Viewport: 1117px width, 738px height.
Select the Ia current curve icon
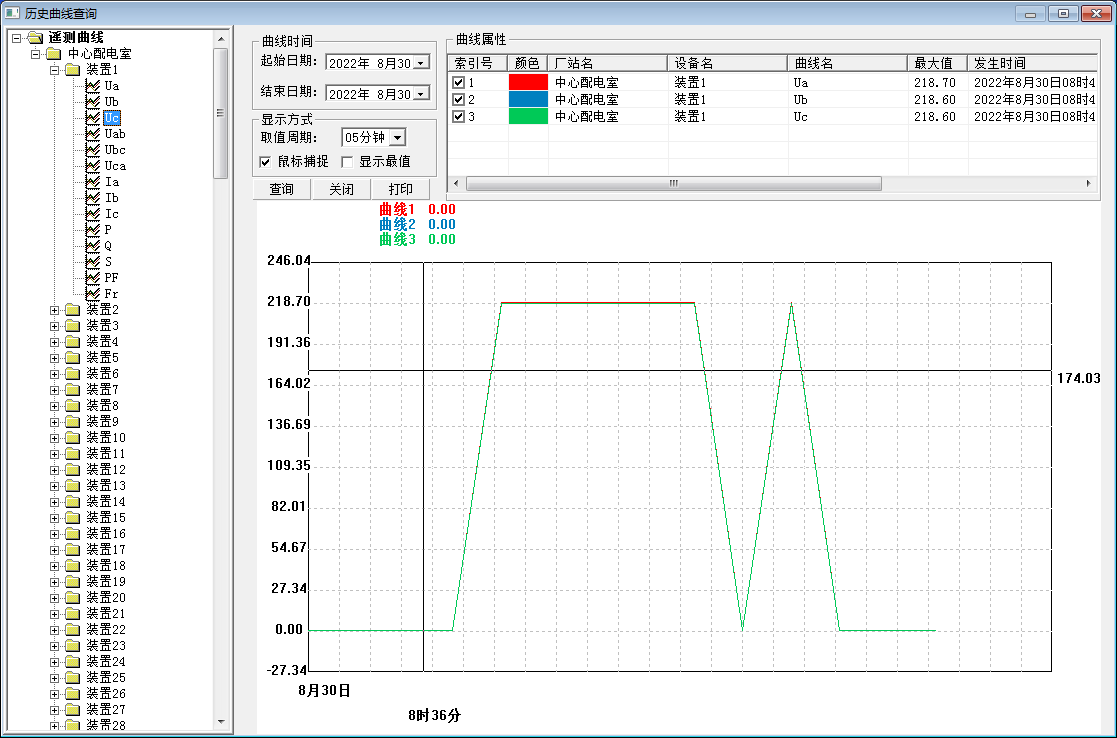pos(93,182)
